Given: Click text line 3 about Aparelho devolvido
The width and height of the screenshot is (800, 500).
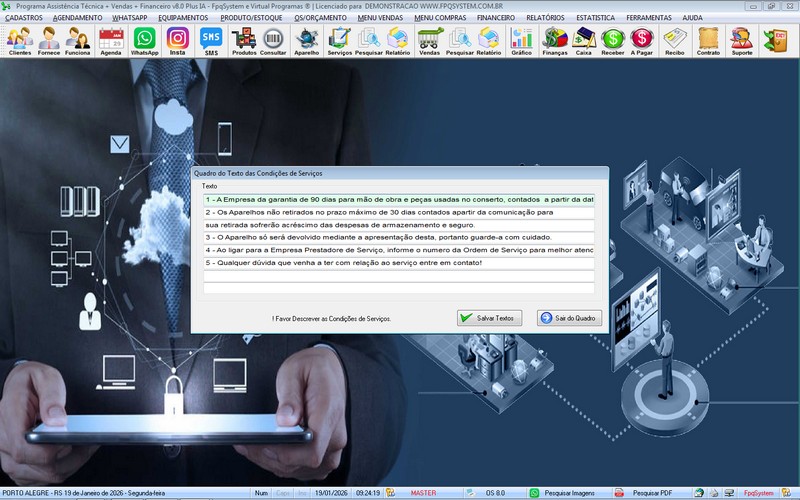Looking at the screenshot, I should 399,237.
